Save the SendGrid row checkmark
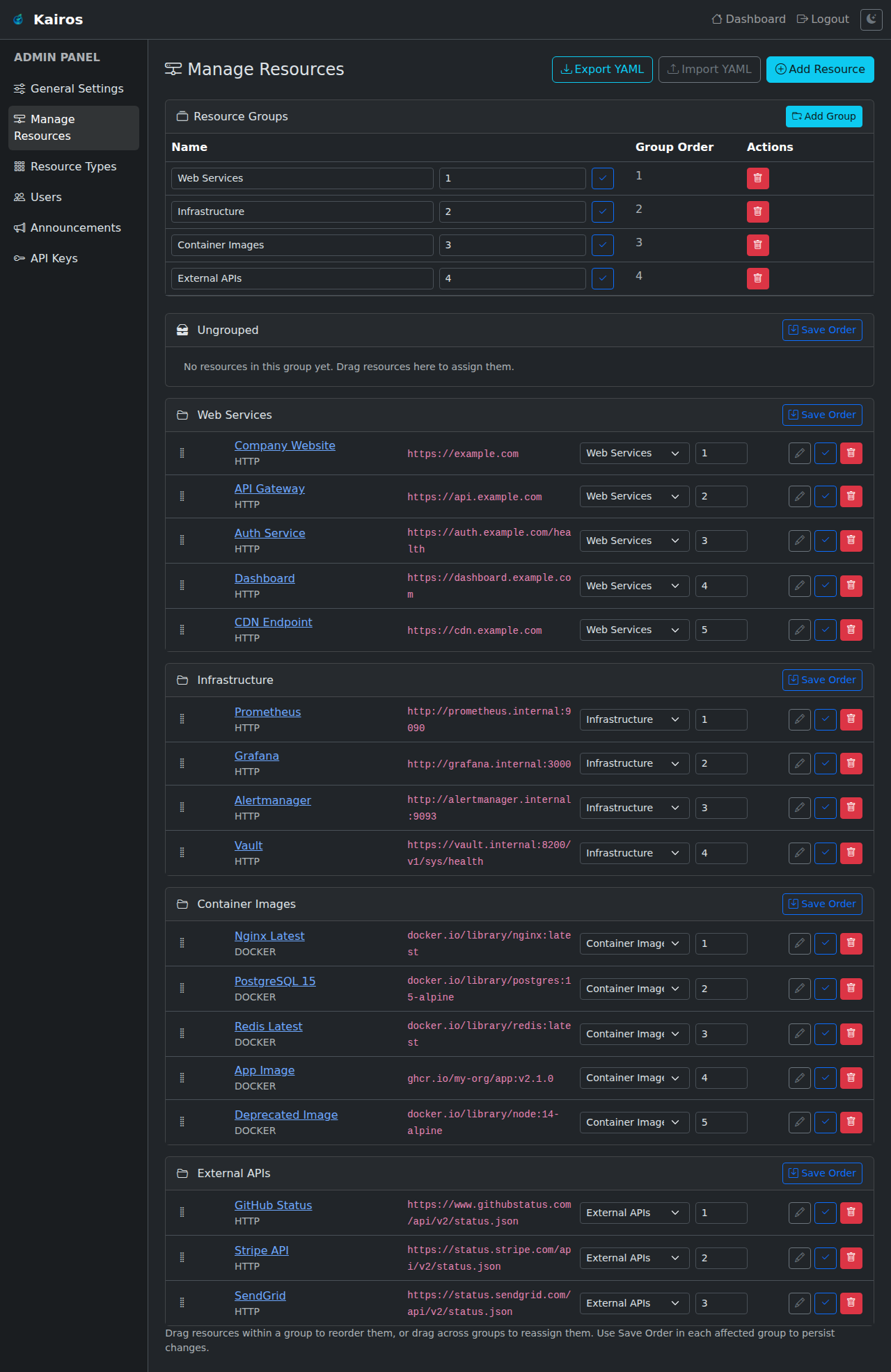 [x=825, y=1303]
